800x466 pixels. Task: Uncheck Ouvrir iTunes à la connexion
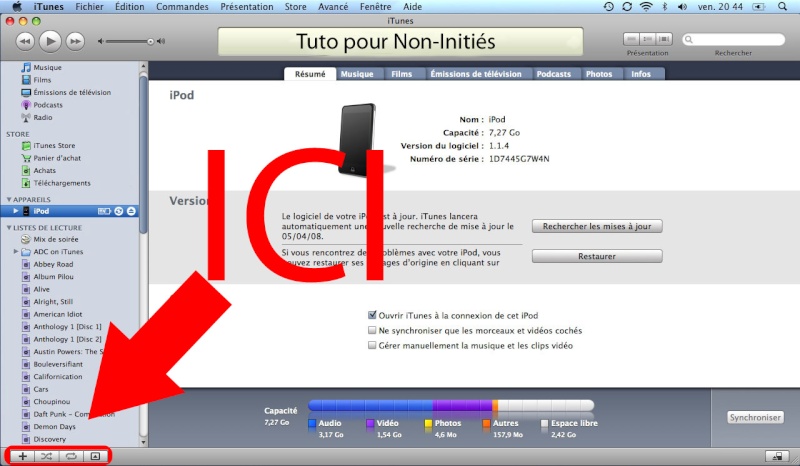[373, 314]
